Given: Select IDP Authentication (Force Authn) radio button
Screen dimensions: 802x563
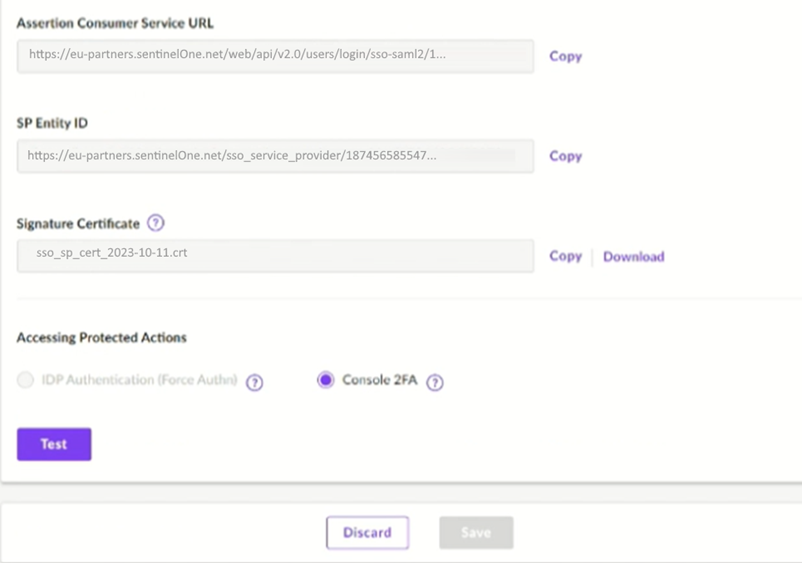Looking at the screenshot, I should (25, 380).
